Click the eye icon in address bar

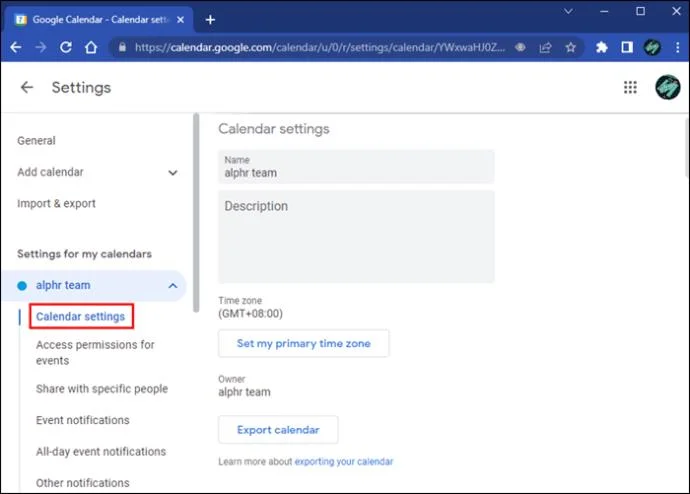[520, 47]
